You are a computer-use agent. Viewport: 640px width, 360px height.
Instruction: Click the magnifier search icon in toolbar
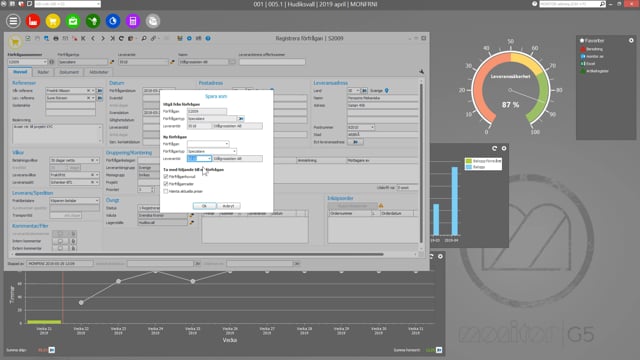coord(144,38)
